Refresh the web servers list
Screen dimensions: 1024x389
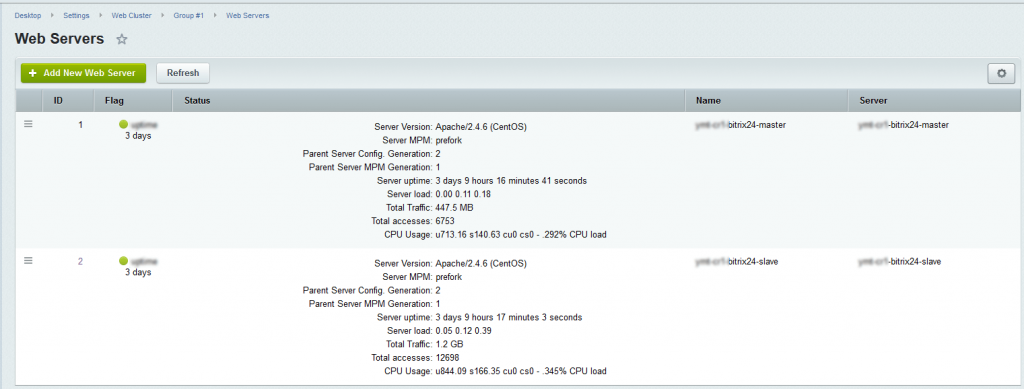pos(183,73)
